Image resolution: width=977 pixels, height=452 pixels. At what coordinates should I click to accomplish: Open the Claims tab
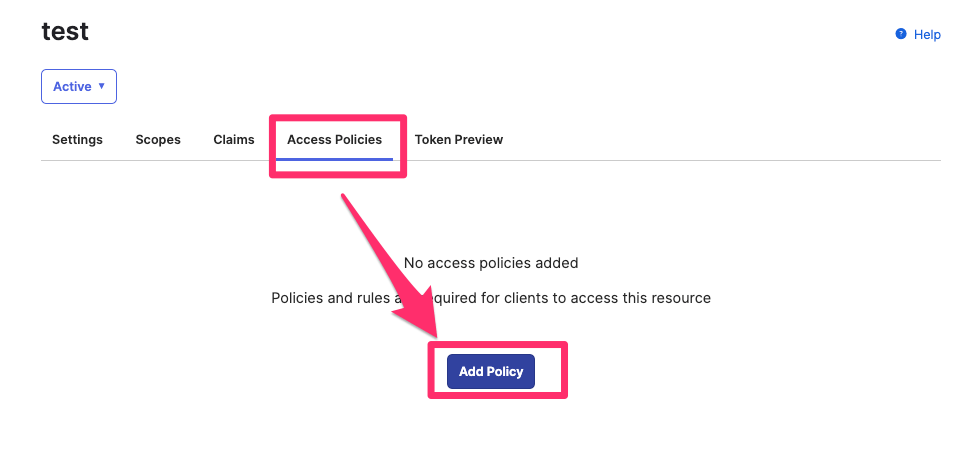click(x=234, y=140)
